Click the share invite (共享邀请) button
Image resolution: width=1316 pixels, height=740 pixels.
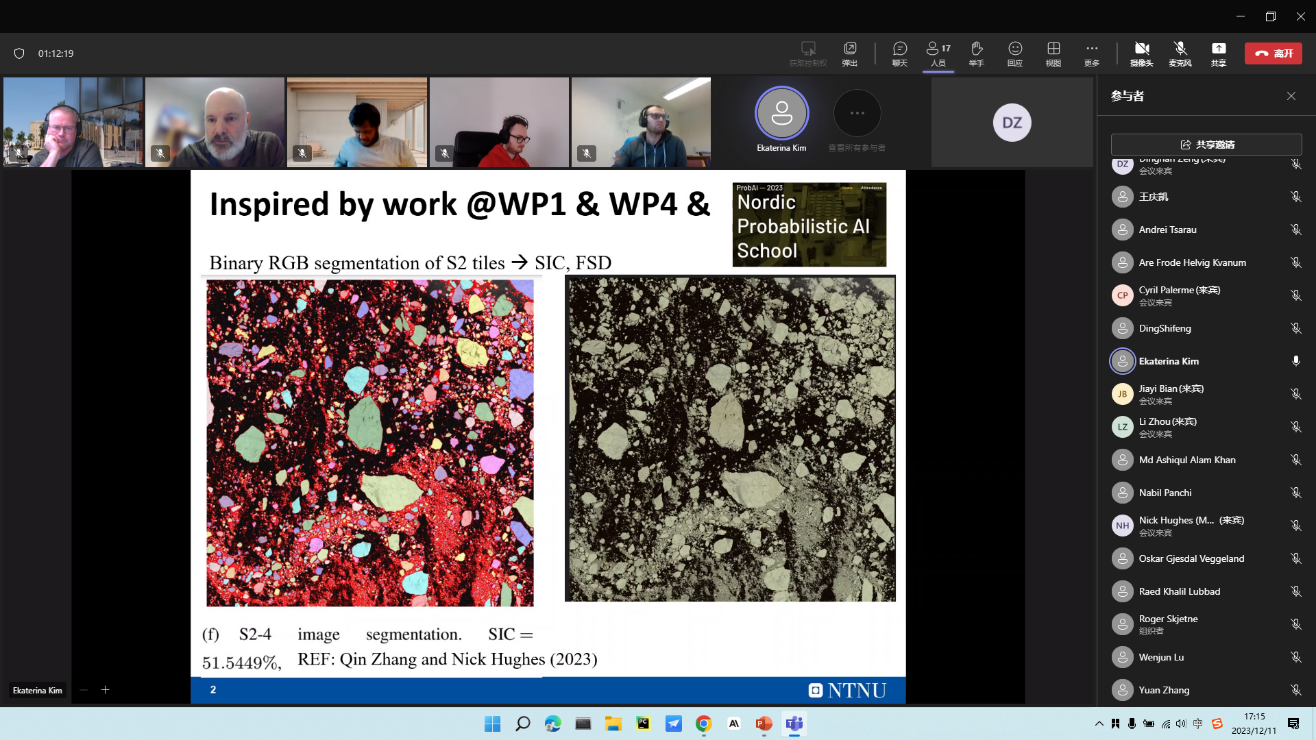[x=1207, y=144]
